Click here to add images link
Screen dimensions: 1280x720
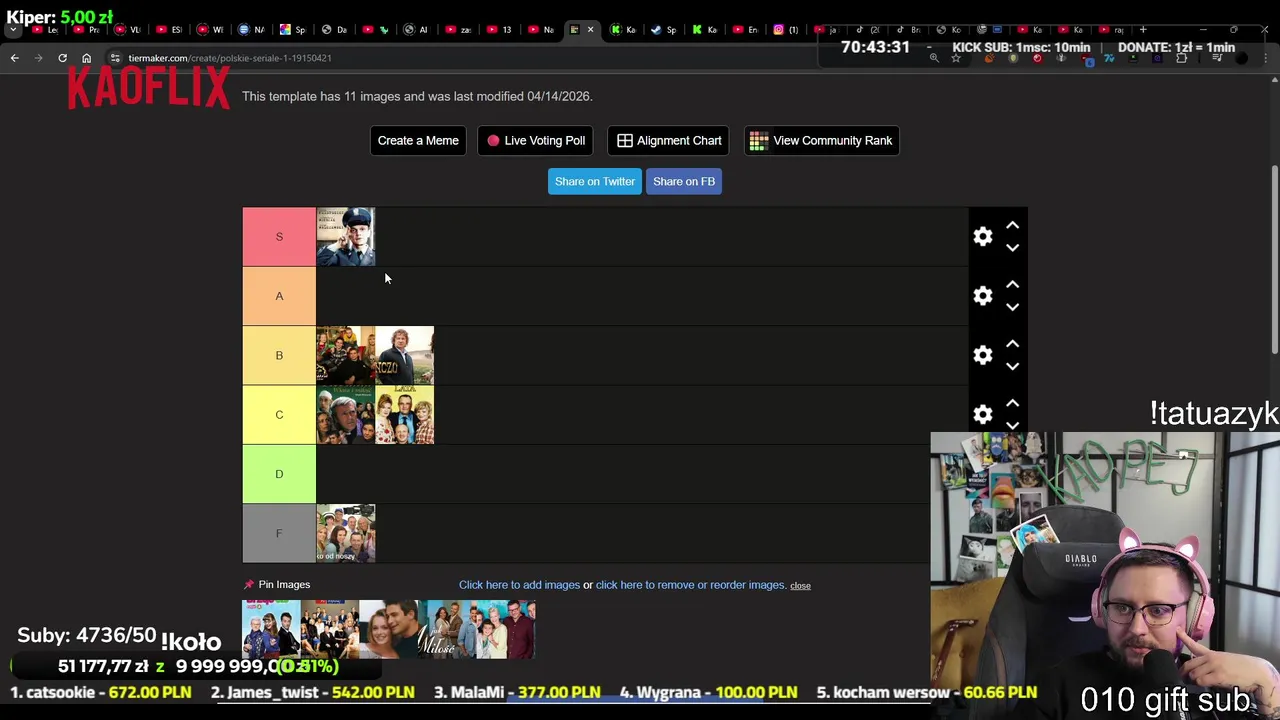click(519, 585)
